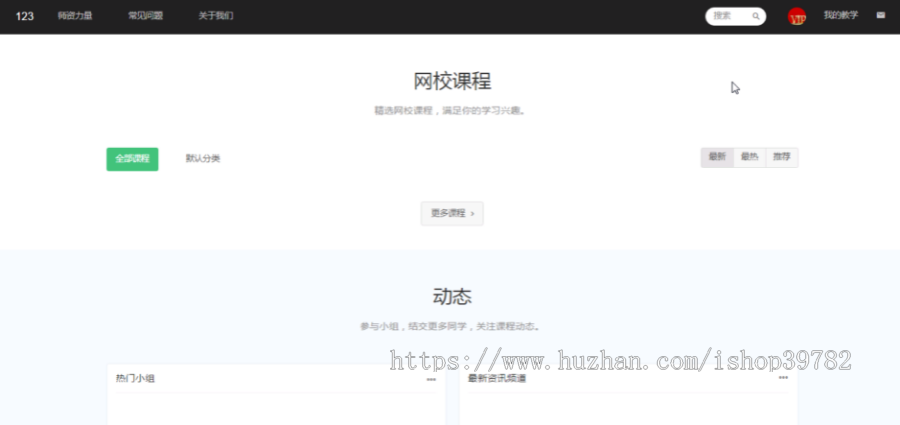The width and height of the screenshot is (900, 425).
Task: Sort courses by 推荐
Action: (782, 157)
